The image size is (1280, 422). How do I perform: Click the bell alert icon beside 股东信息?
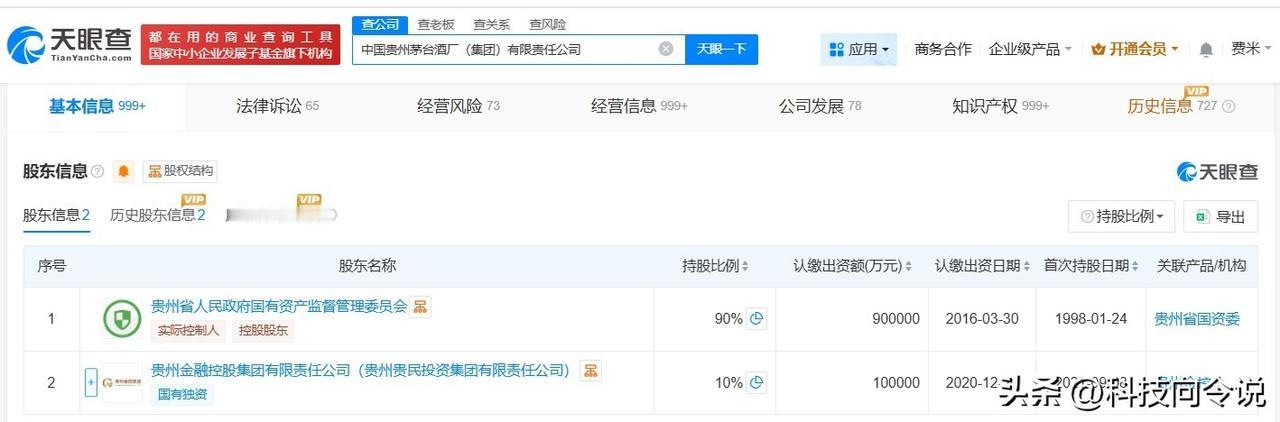point(124,171)
